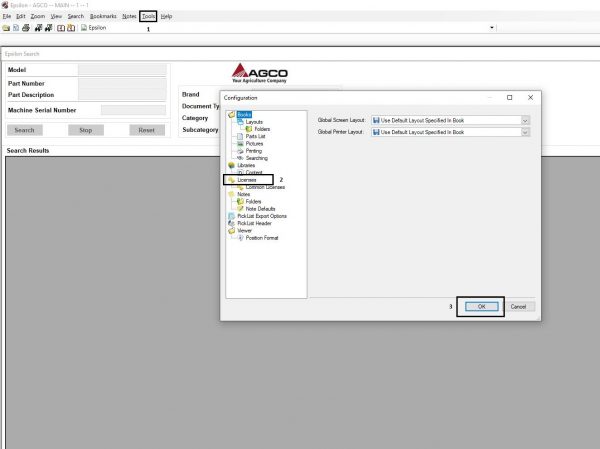Select the Epsilon document toolbar item
600x449 pixels.
click(93, 28)
